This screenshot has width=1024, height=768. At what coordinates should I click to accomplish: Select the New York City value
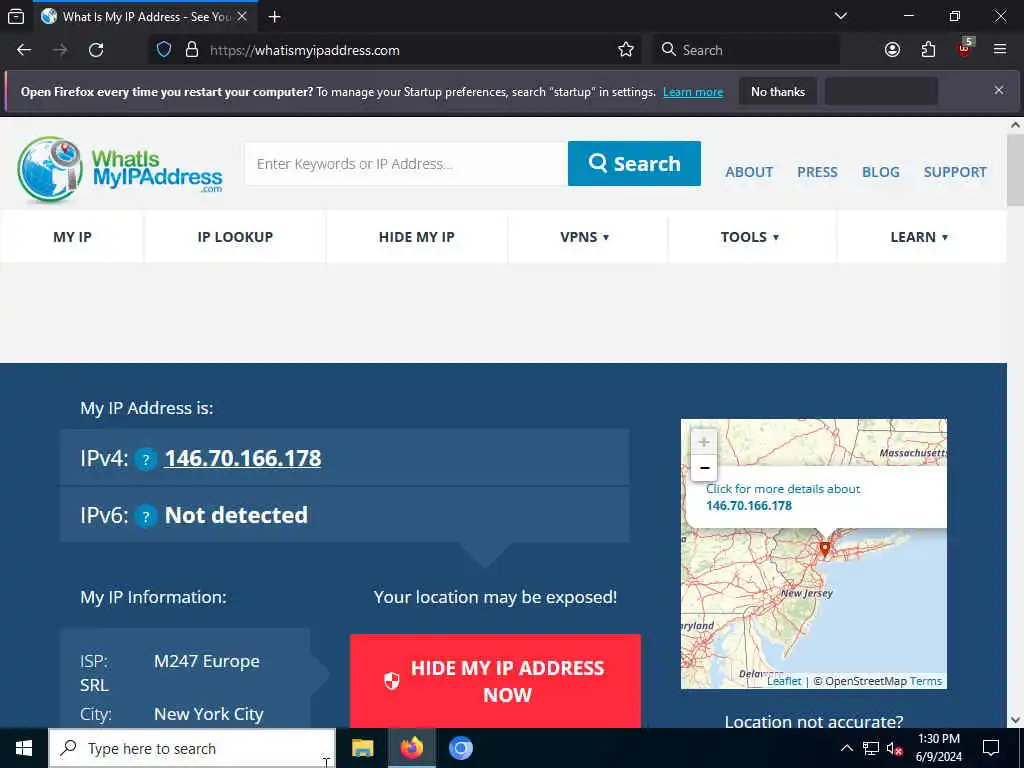tap(209, 714)
